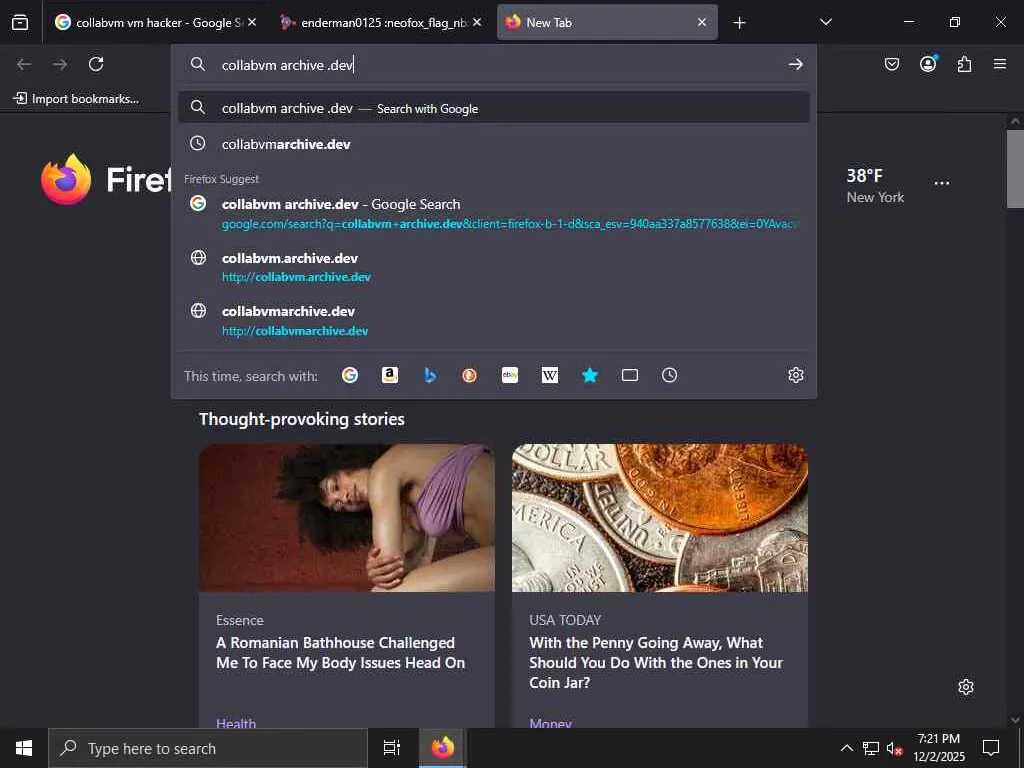The image size is (1024, 768).
Task: Open the Penny coins story thumbnail
Action: (660, 518)
